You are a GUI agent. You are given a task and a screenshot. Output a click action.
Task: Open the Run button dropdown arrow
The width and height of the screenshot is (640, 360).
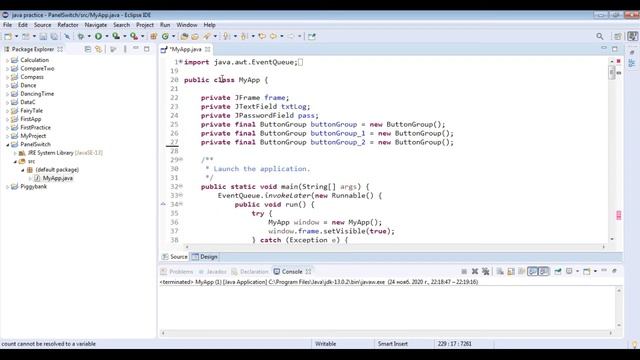107,36
